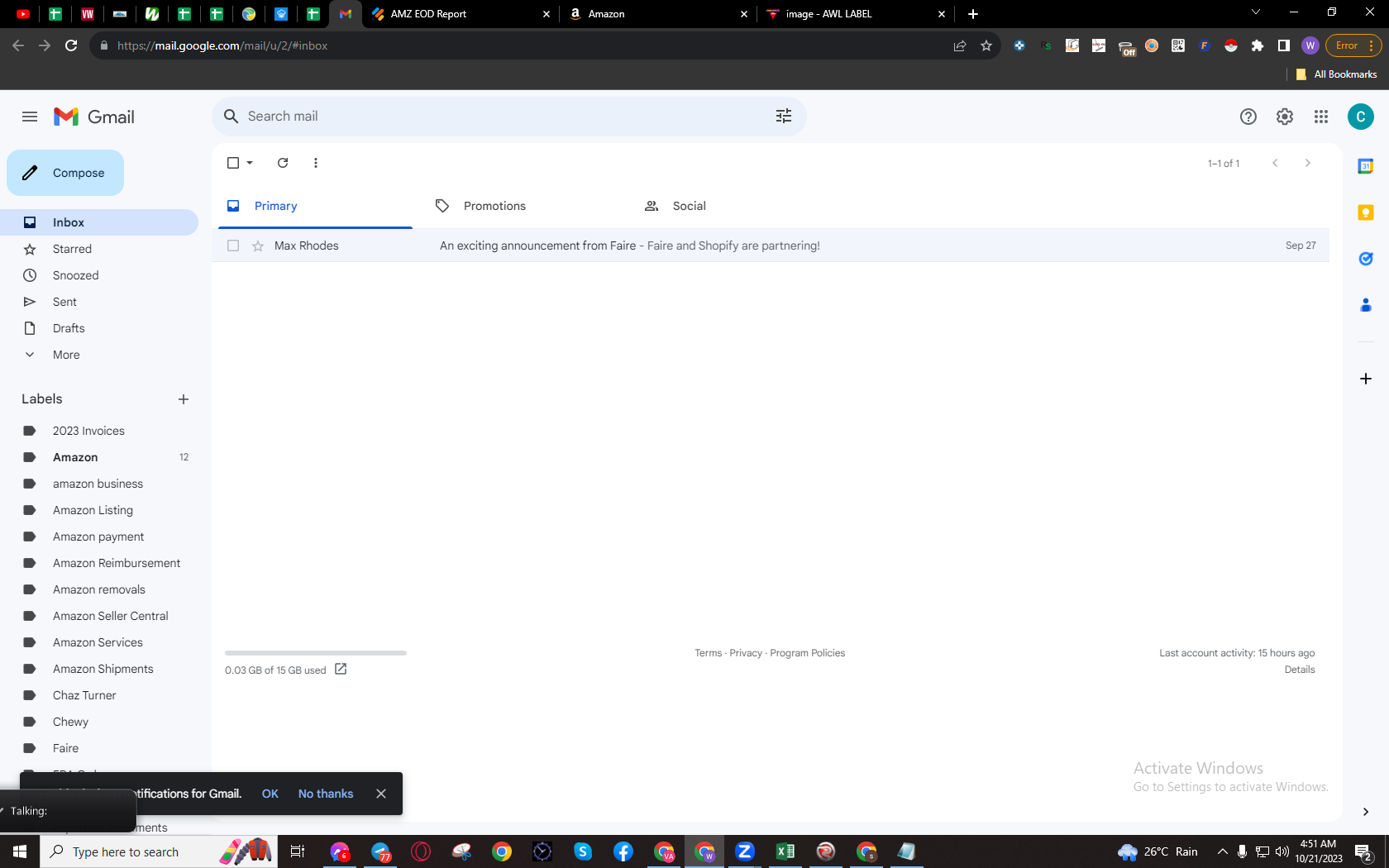
Task: Select the Max Rhodes email checkbox
Action: click(233, 246)
